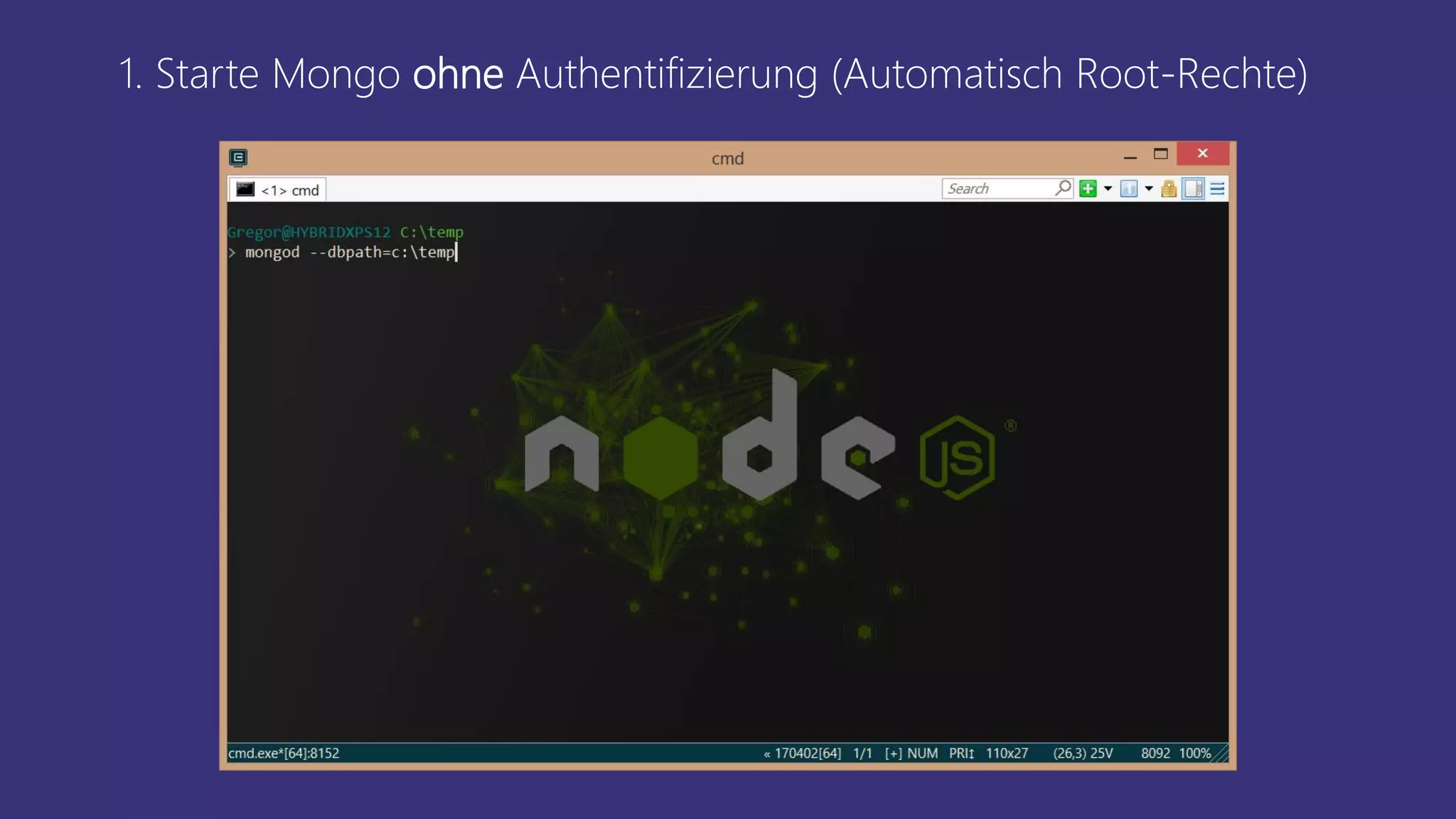Toggle the padlock lock icon

pos(1169,188)
